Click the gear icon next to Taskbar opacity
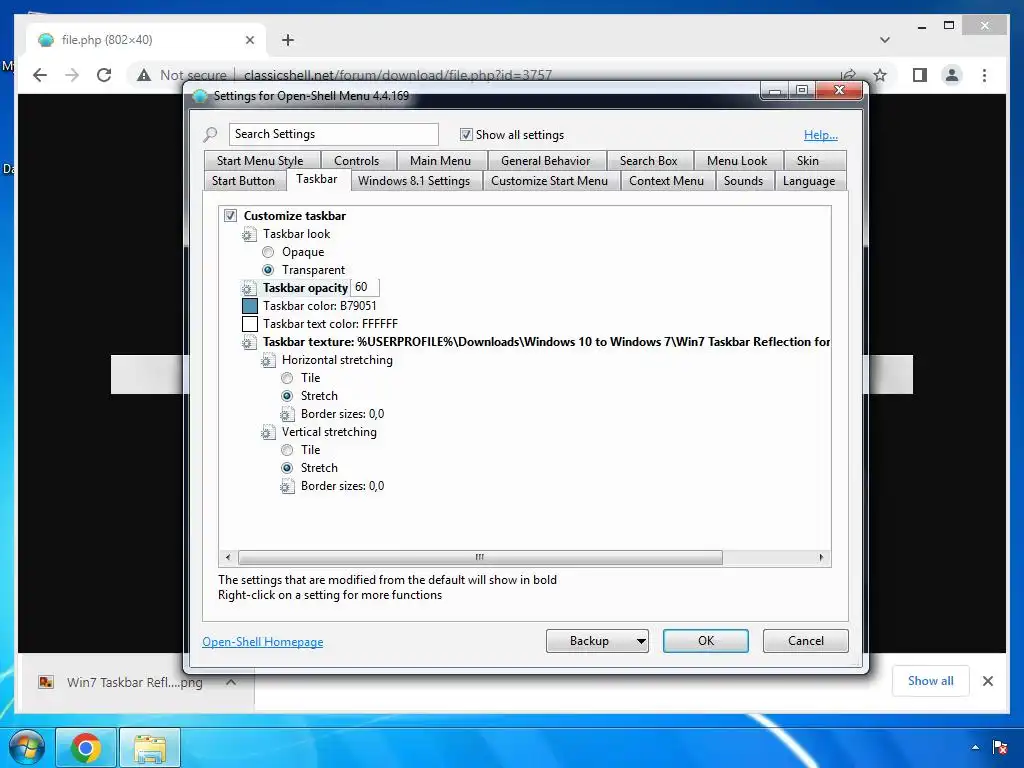Screen dimensions: 1024x768 point(249,288)
